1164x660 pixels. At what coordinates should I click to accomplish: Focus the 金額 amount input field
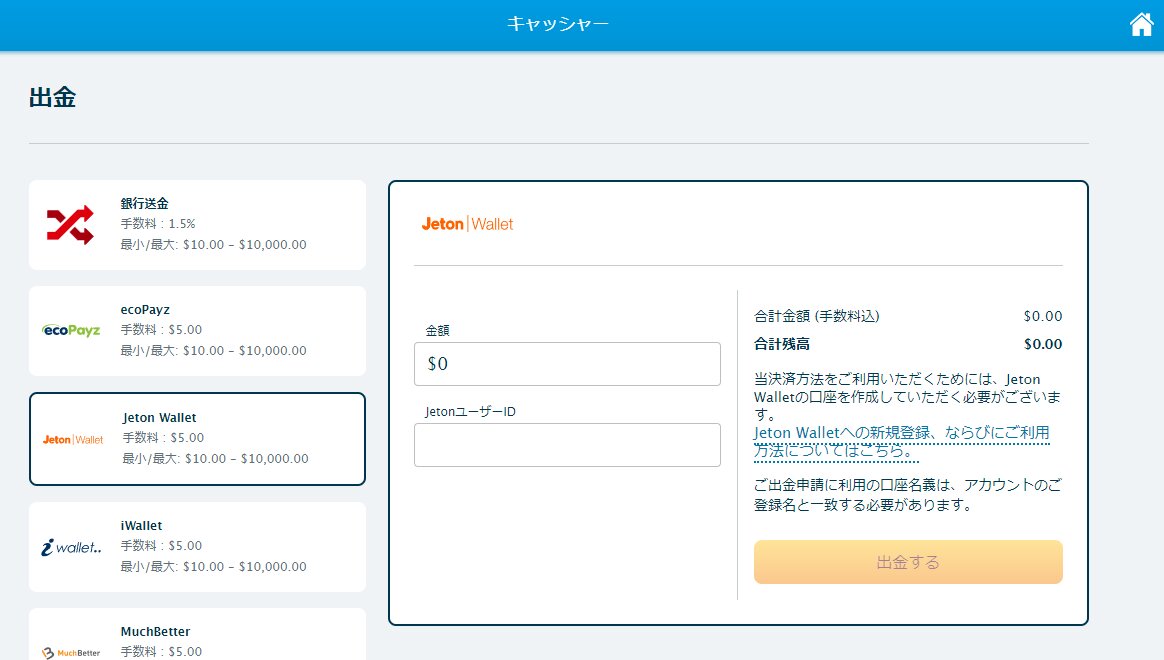[x=567, y=364]
